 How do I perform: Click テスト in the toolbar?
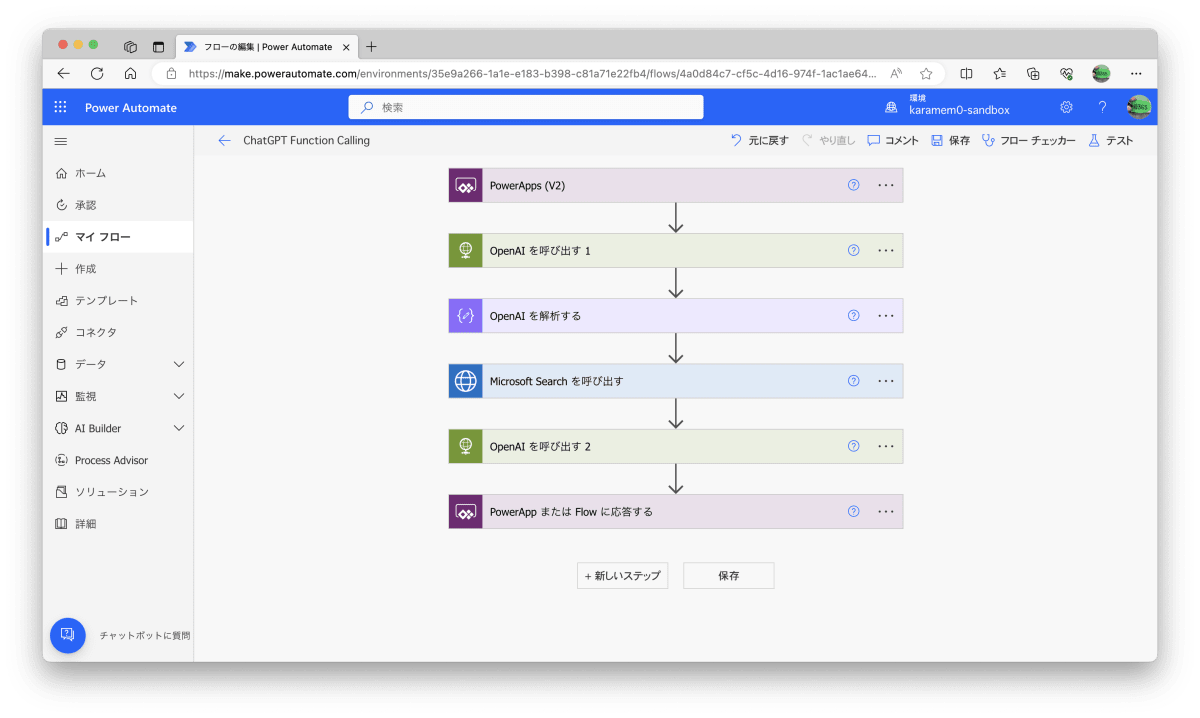pos(1111,141)
